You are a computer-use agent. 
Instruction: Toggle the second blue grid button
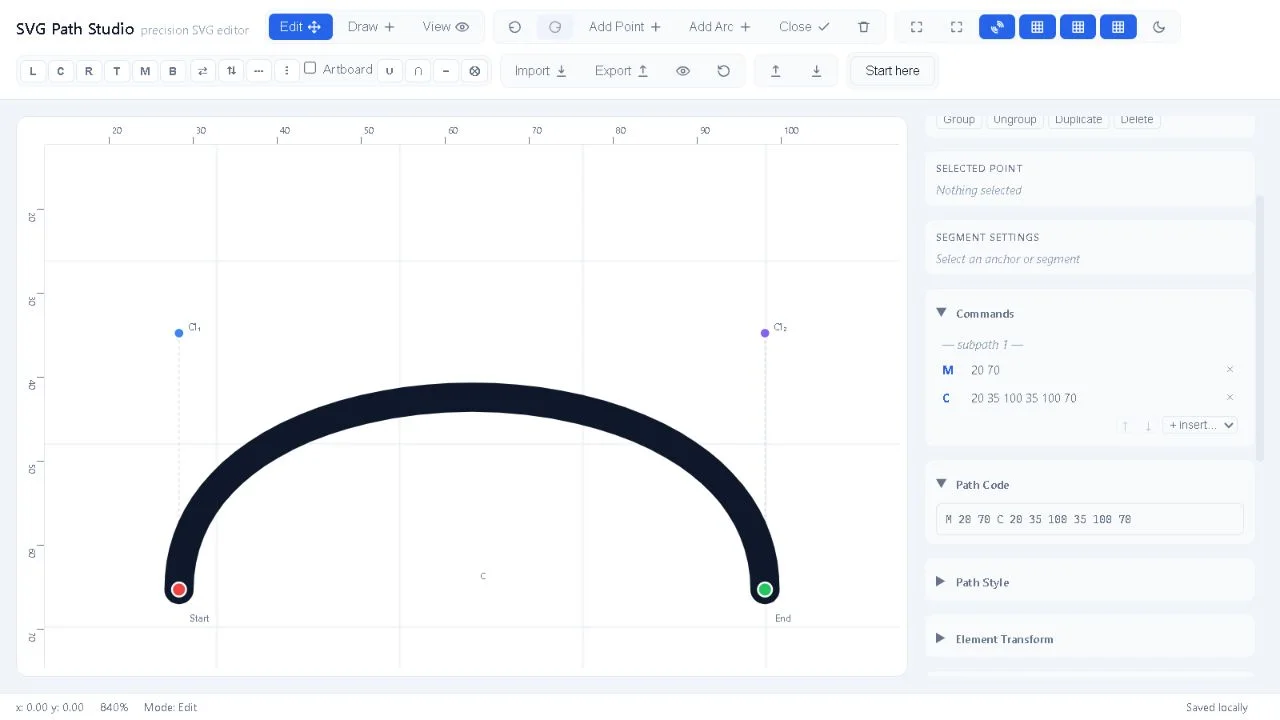[1078, 27]
